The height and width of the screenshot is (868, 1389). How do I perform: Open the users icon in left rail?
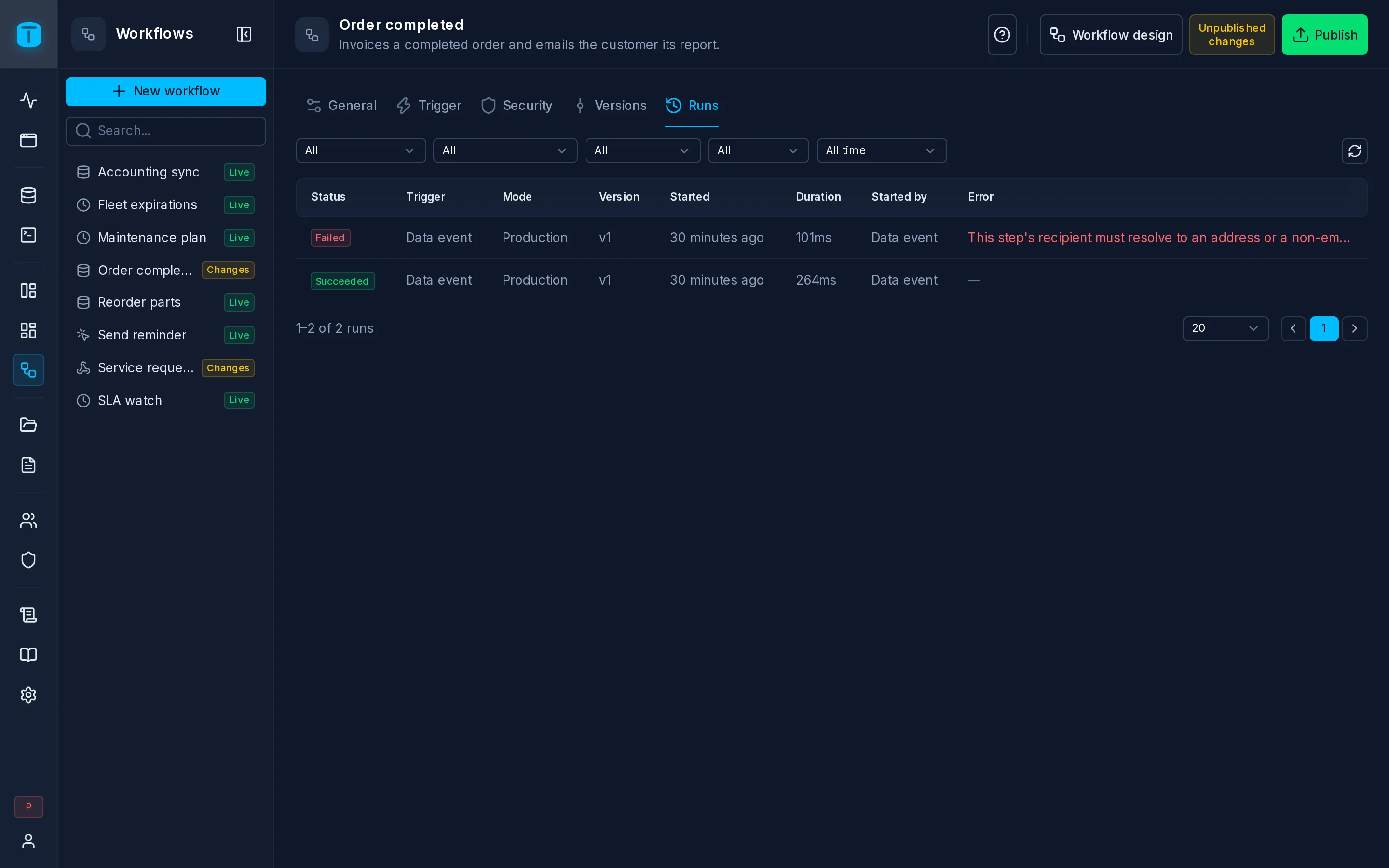click(28, 520)
